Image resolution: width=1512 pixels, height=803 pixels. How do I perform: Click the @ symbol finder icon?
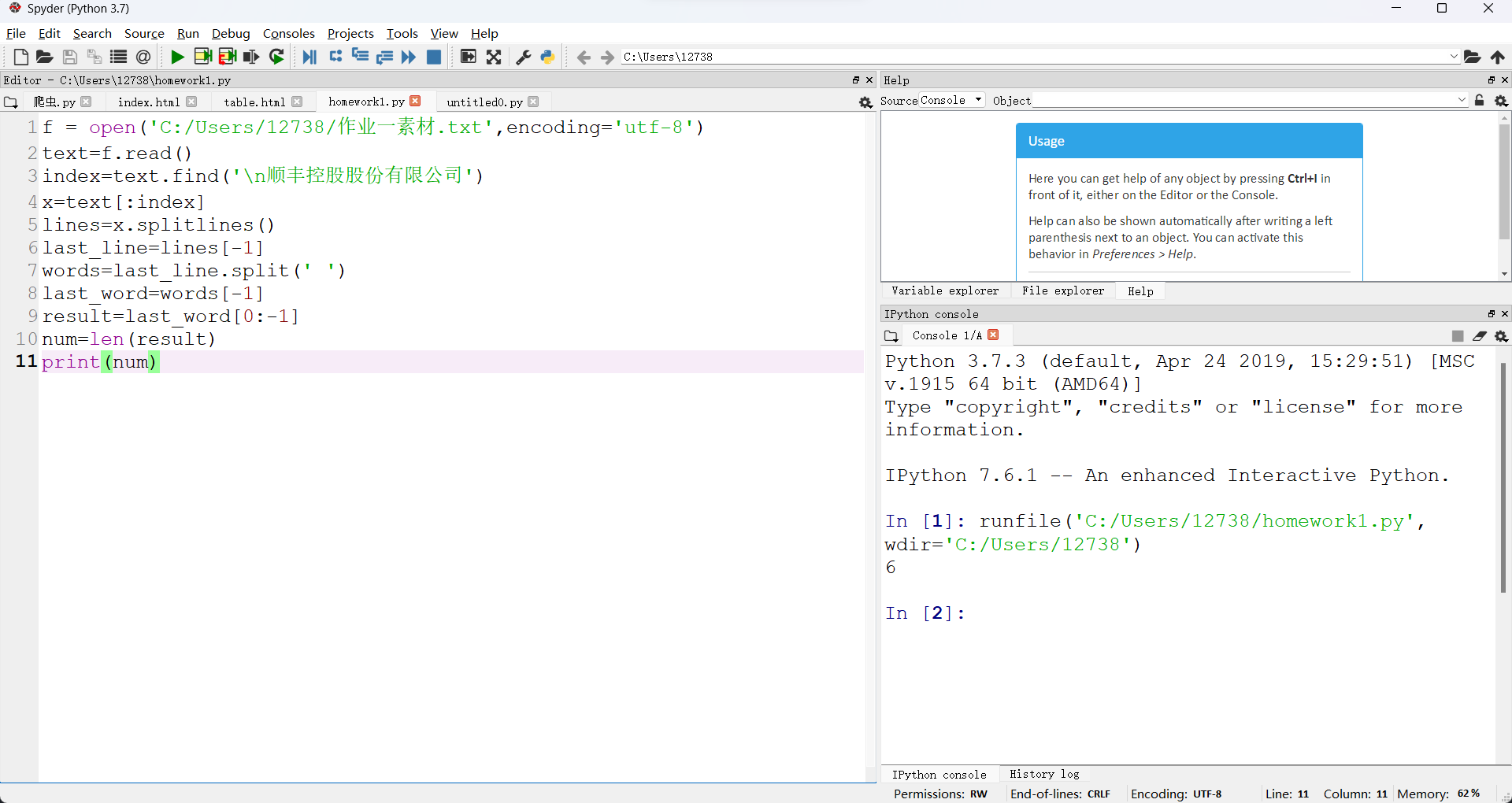143,57
